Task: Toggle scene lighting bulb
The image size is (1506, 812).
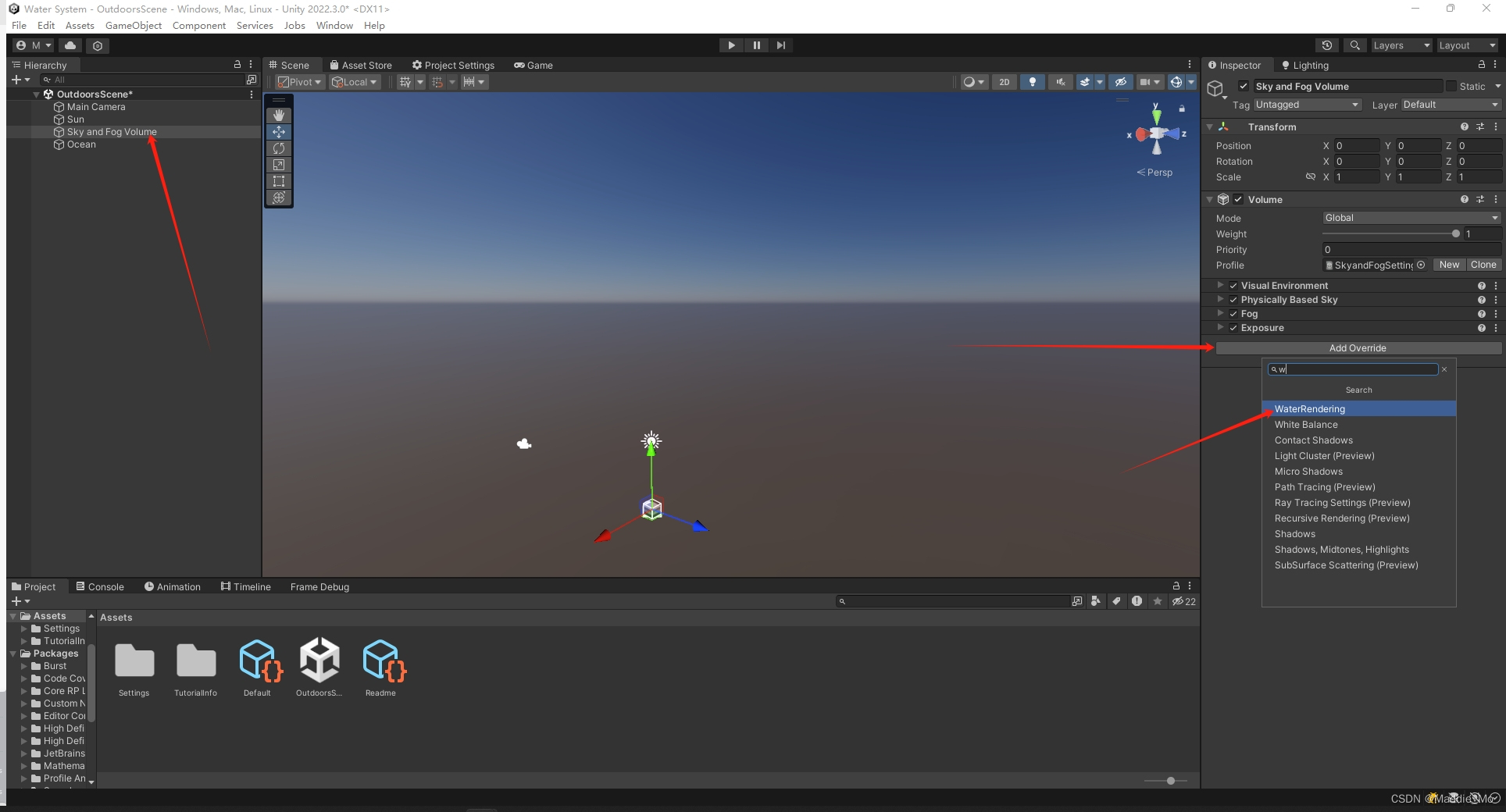Action: [1033, 82]
